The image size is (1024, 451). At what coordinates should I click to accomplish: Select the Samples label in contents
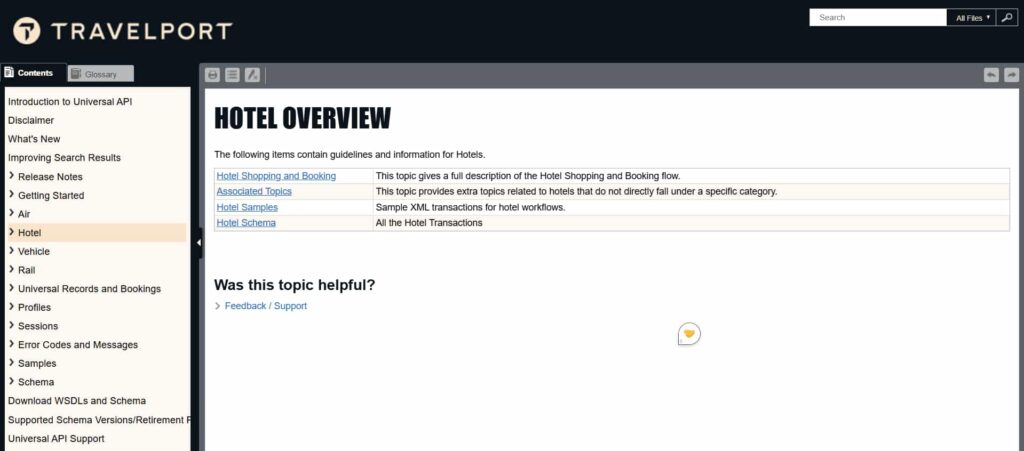pos(37,364)
